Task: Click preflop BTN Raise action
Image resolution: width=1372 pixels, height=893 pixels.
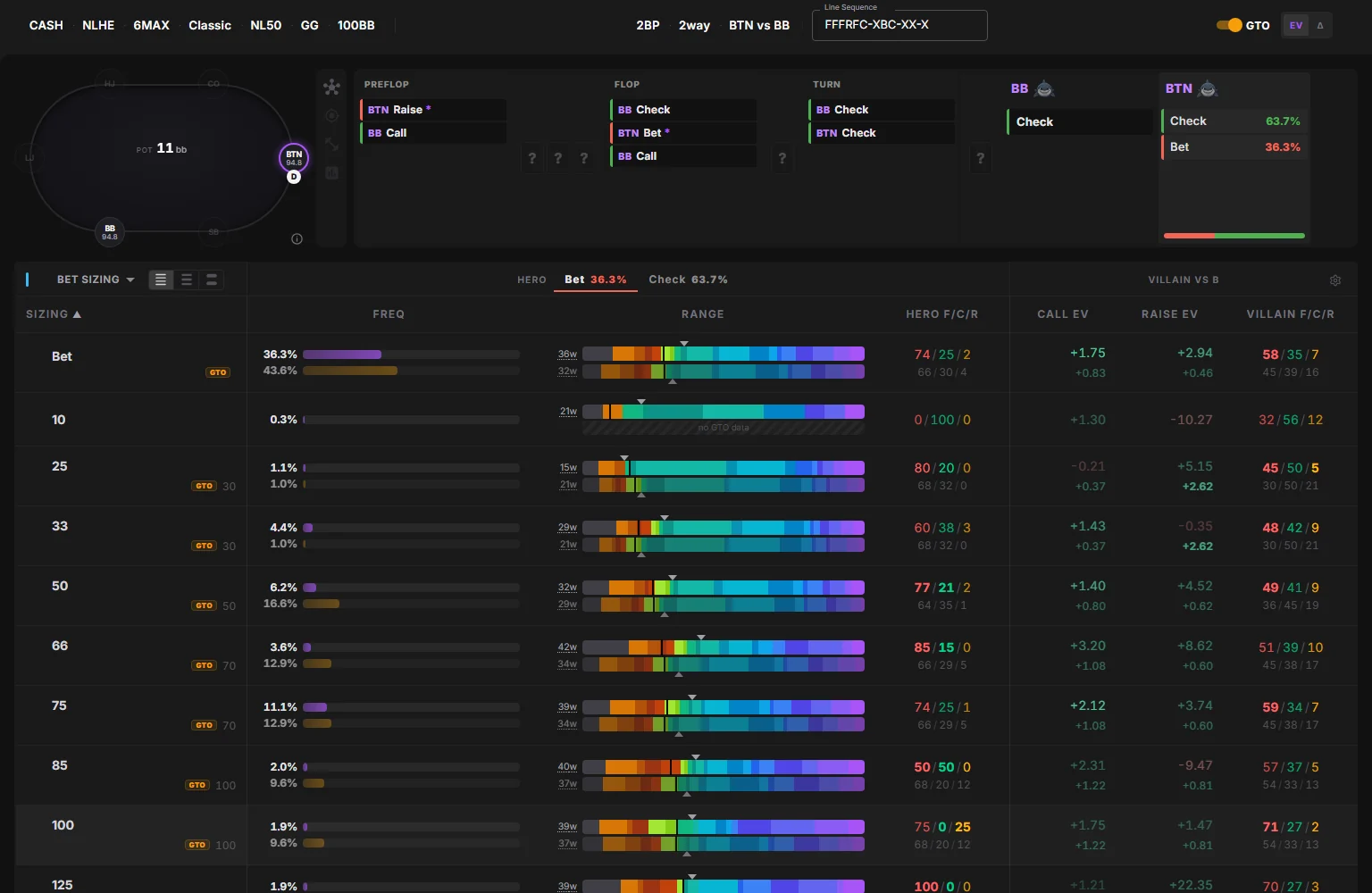Action: [433, 110]
